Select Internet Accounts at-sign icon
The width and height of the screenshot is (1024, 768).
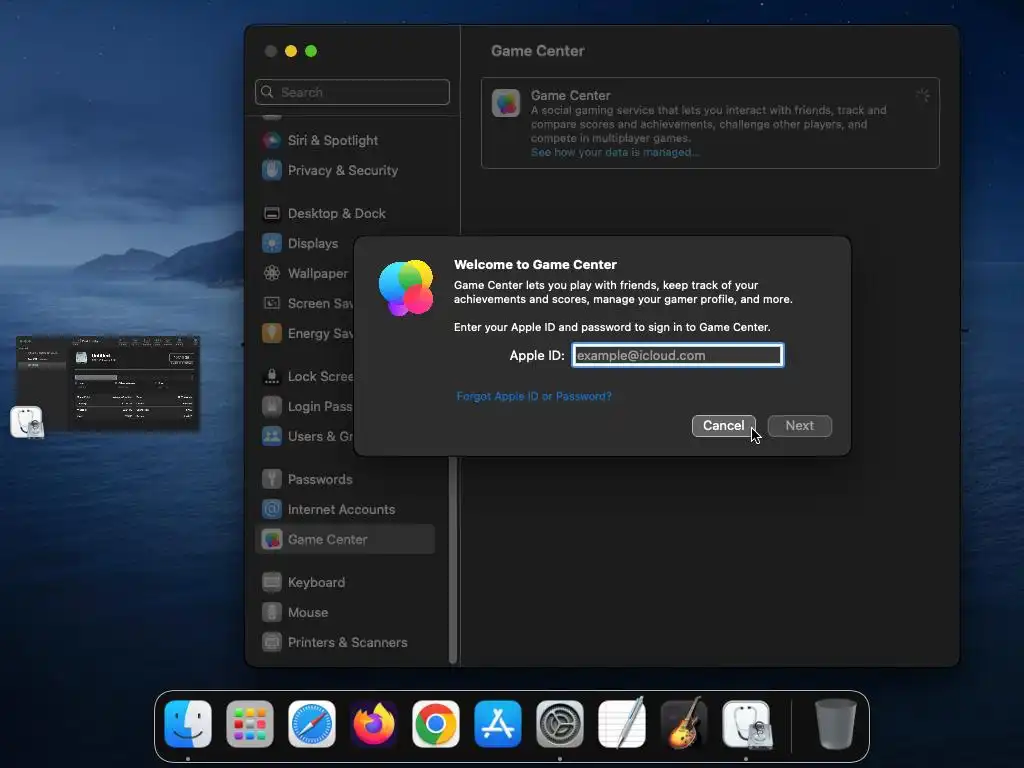point(272,509)
